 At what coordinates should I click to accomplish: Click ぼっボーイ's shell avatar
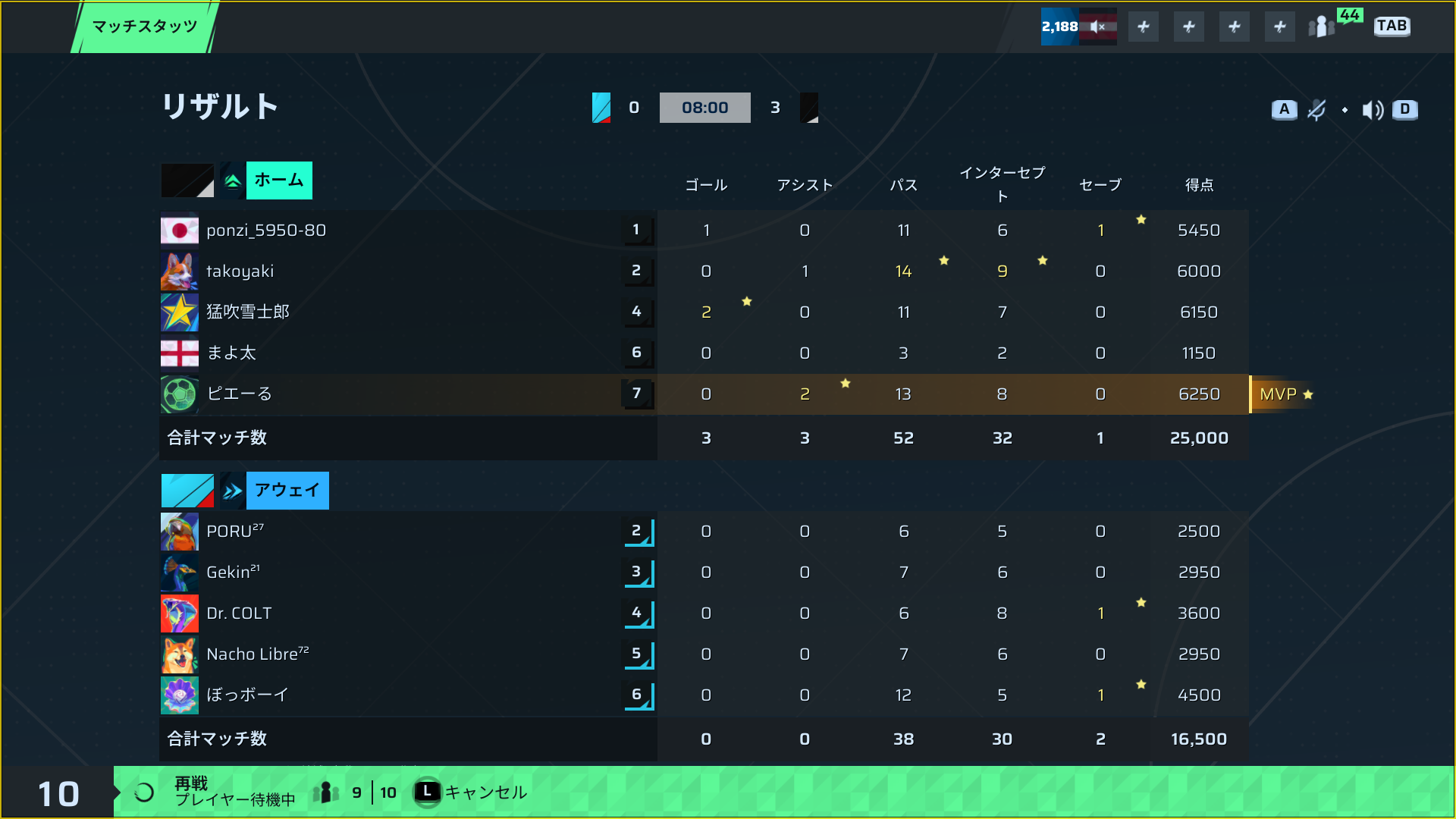pyautogui.click(x=180, y=695)
